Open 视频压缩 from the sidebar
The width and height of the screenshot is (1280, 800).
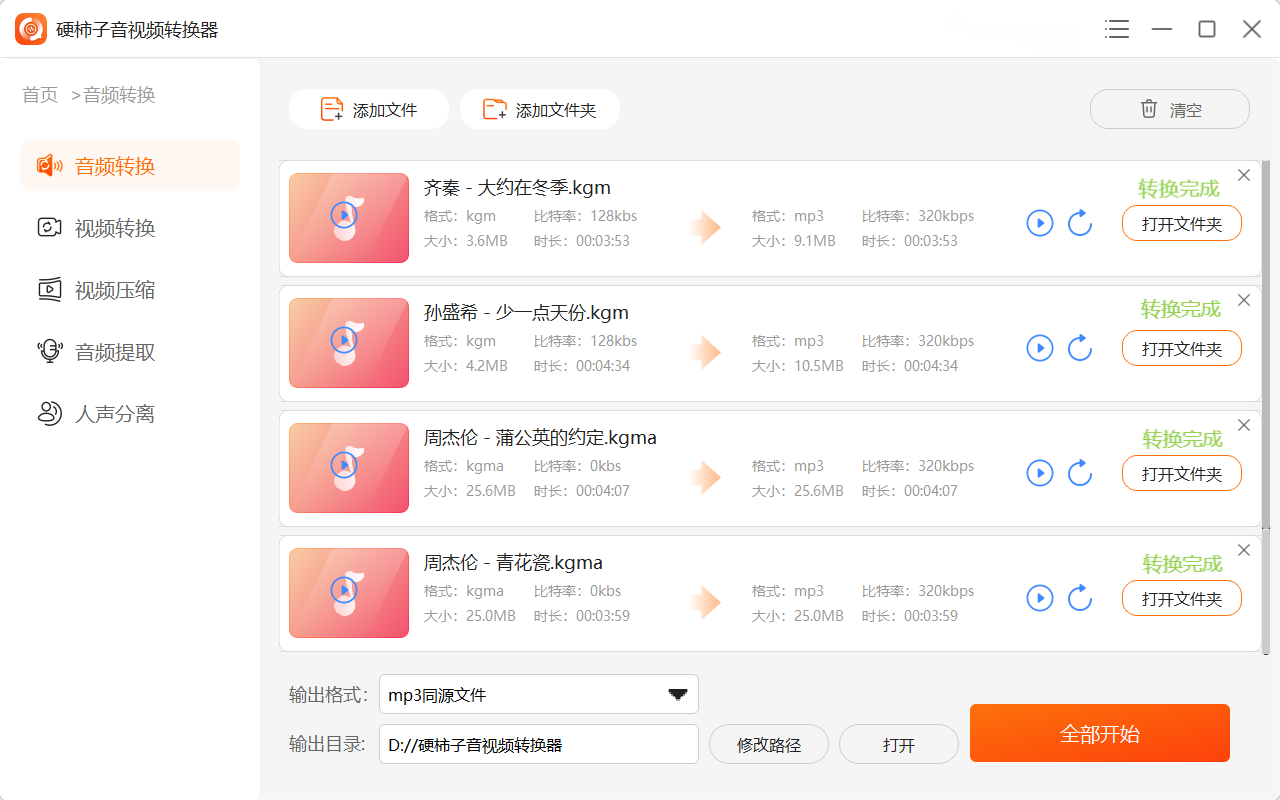coord(115,290)
